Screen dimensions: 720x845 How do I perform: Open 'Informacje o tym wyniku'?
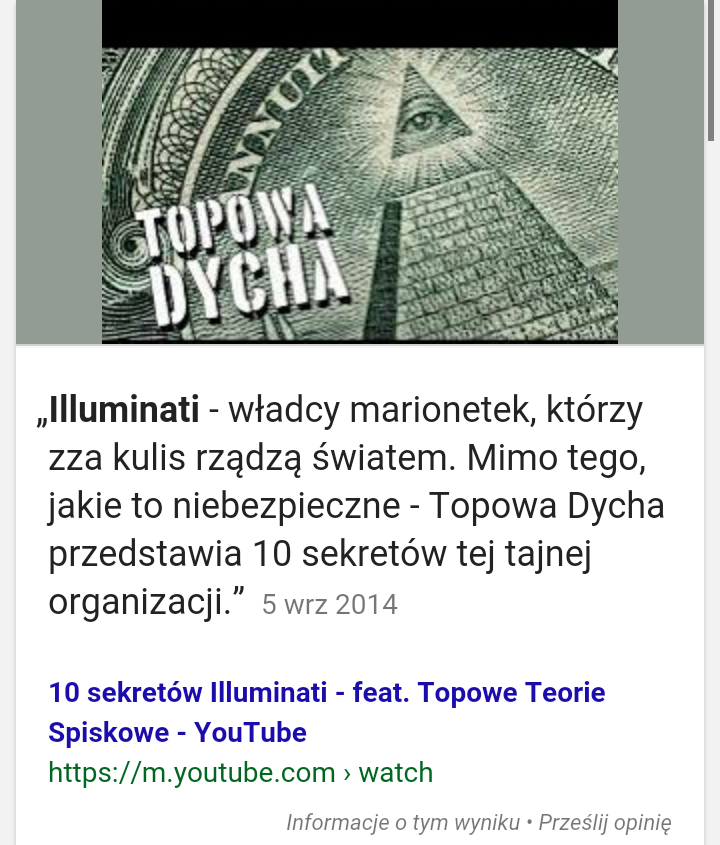point(403,822)
